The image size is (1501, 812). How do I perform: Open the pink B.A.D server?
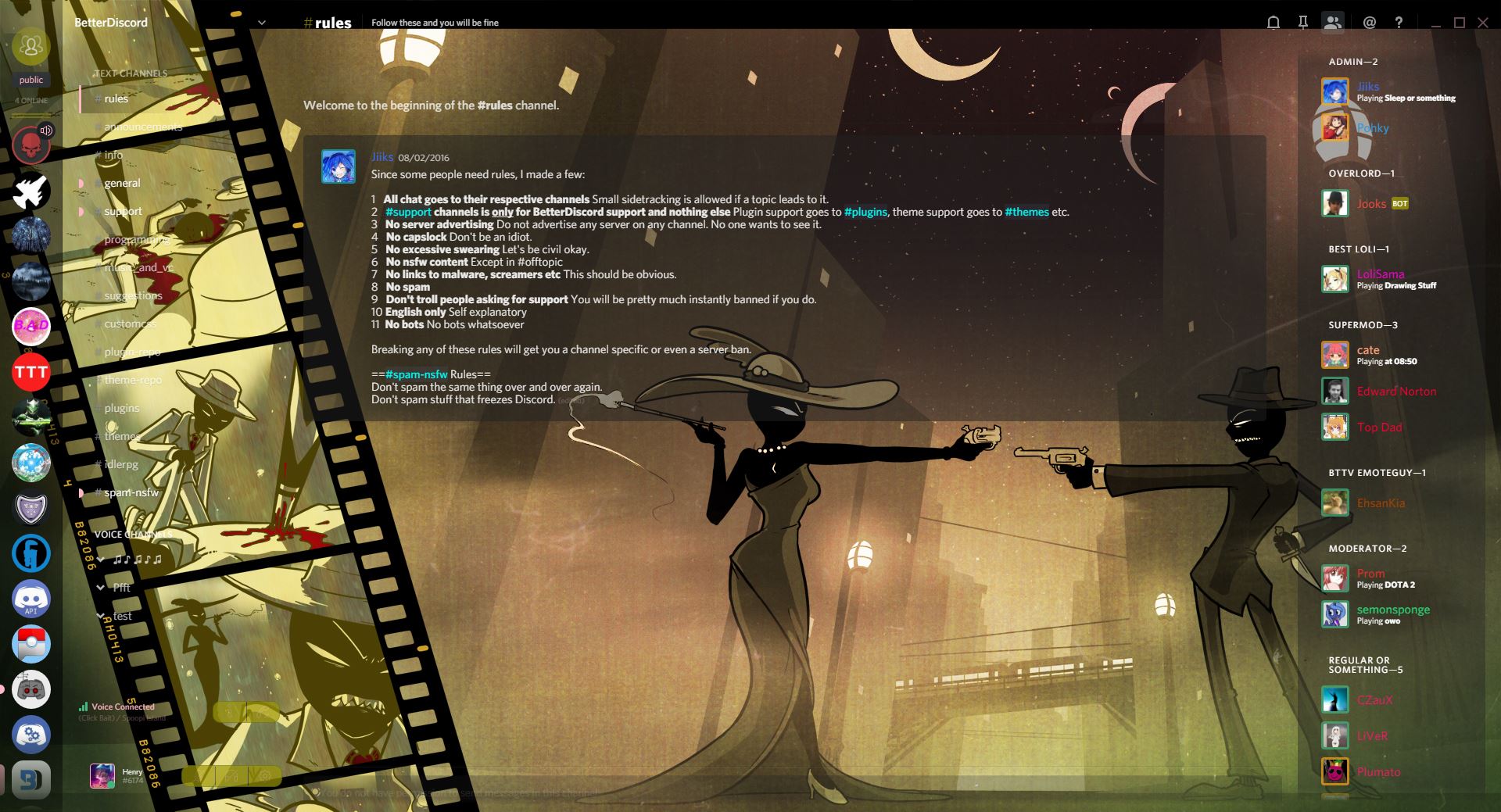pyautogui.click(x=31, y=327)
